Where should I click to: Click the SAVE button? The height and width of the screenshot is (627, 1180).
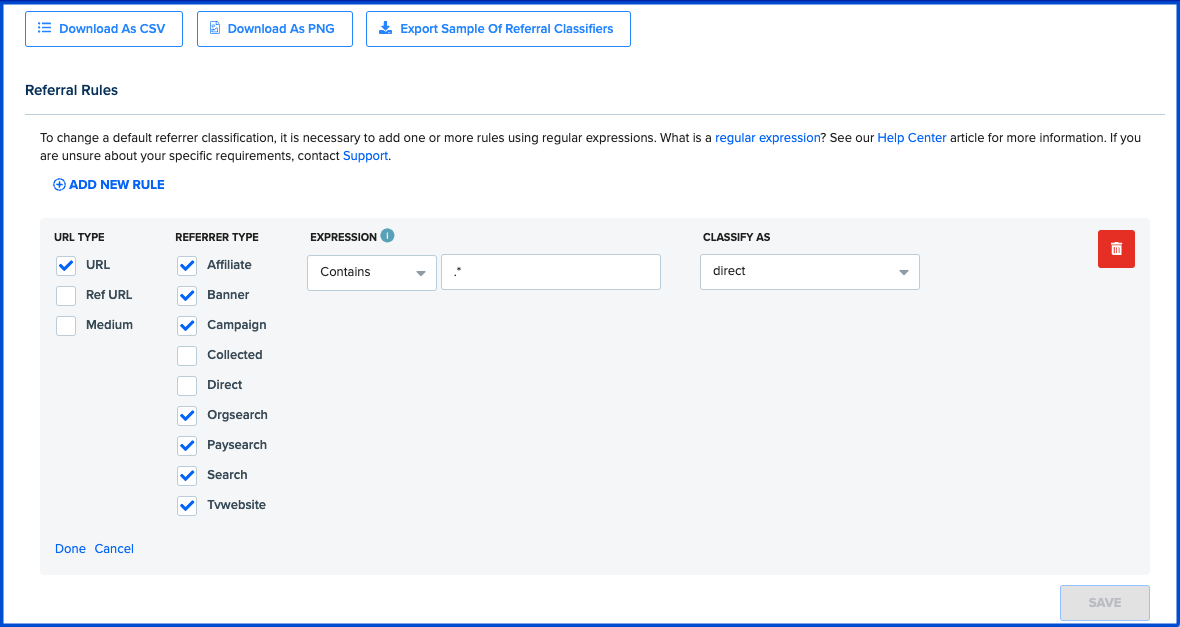pyautogui.click(x=1104, y=602)
